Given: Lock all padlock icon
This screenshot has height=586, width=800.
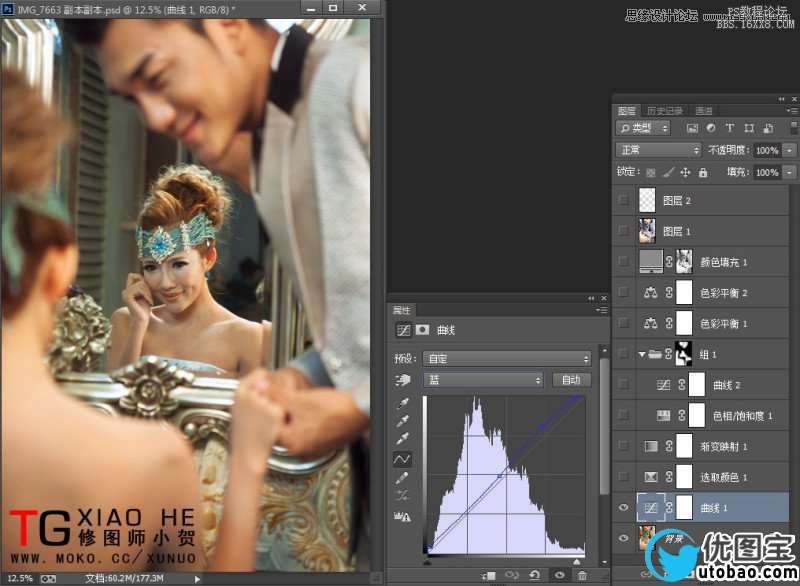Looking at the screenshot, I should click(x=703, y=172).
